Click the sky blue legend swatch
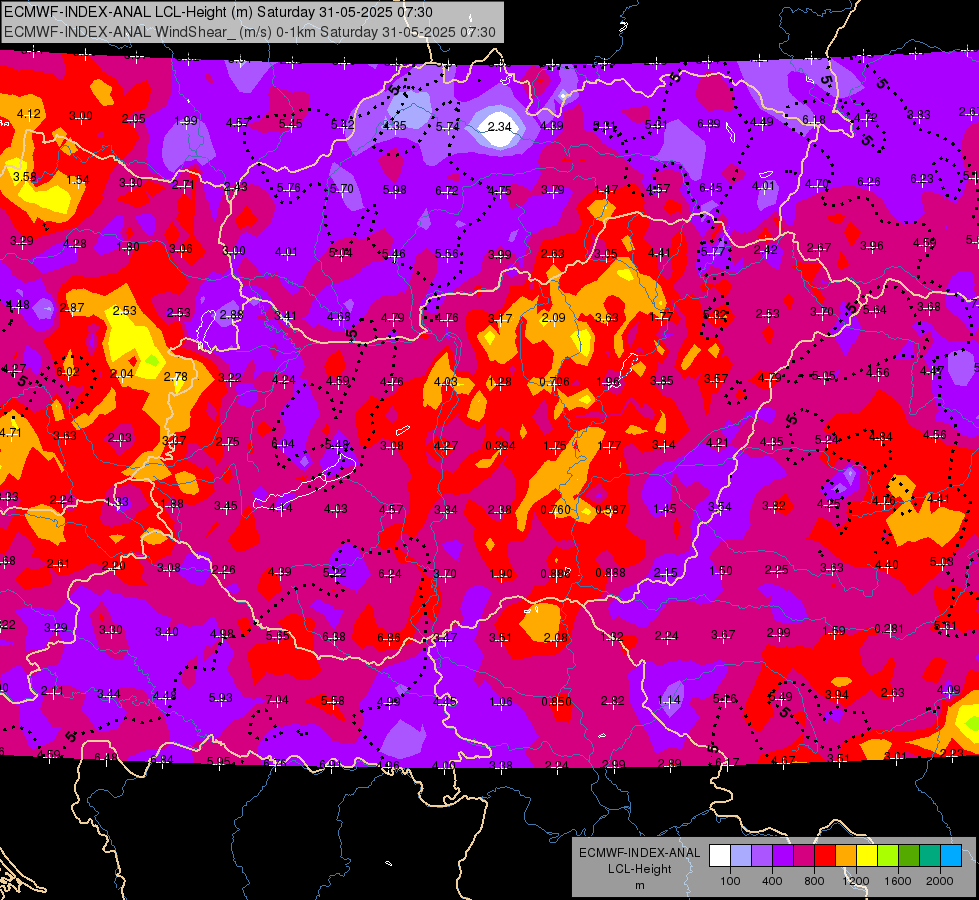The height and width of the screenshot is (900, 979). click(x=951, y=855)
